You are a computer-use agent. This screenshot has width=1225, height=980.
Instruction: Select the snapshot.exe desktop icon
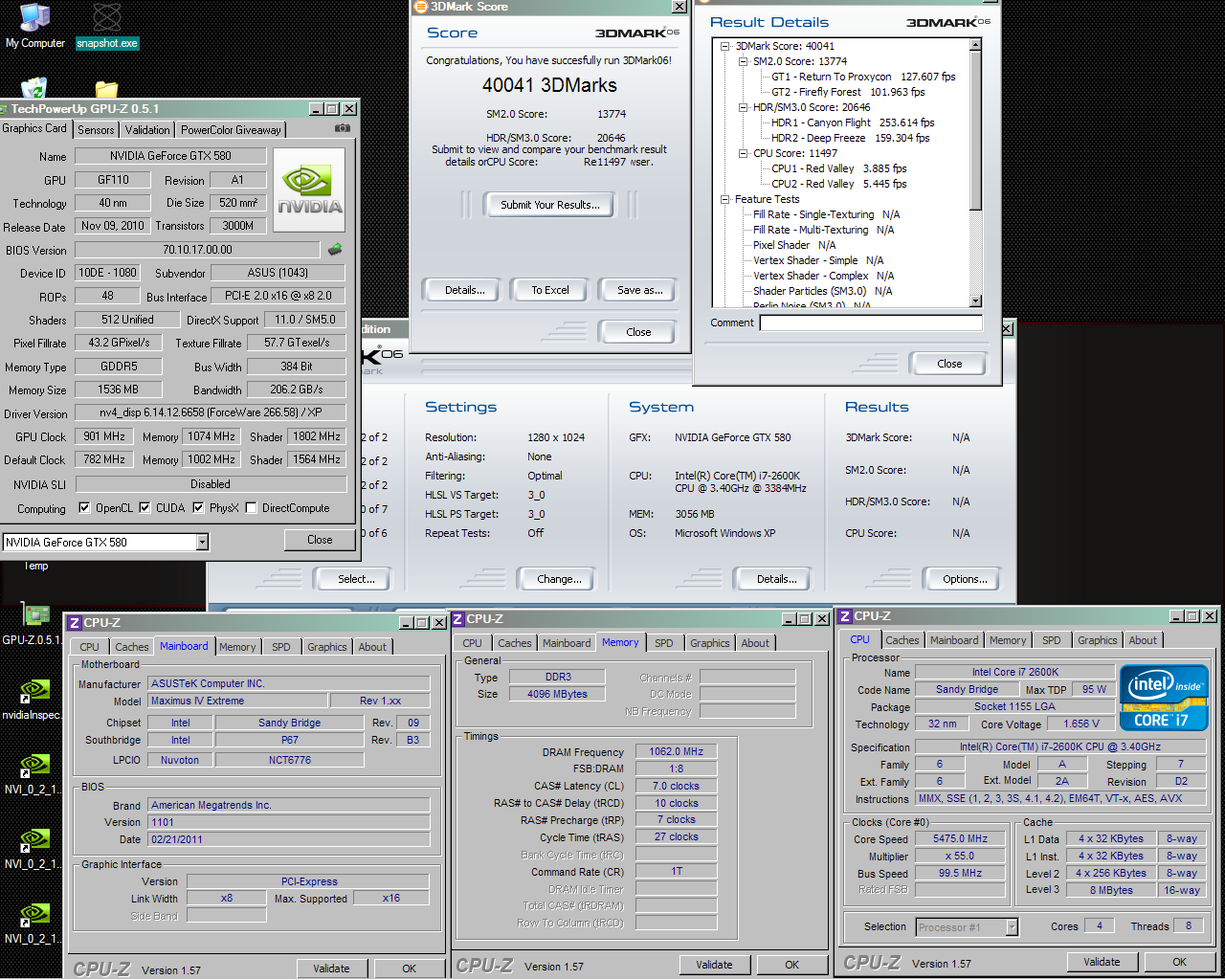pos(107,27)
